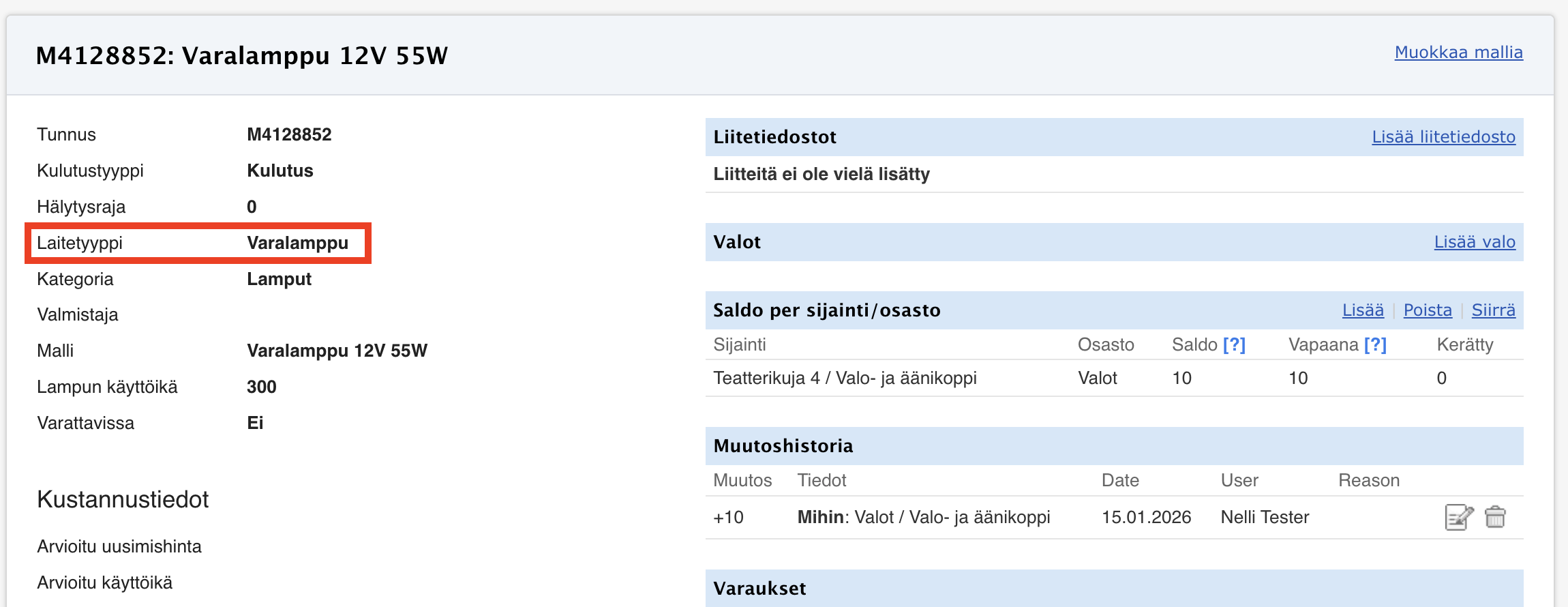Screen dimensions: 1568x607
Task: Click Poista in Saldo per sijainti header
Action: (1428, 310)
